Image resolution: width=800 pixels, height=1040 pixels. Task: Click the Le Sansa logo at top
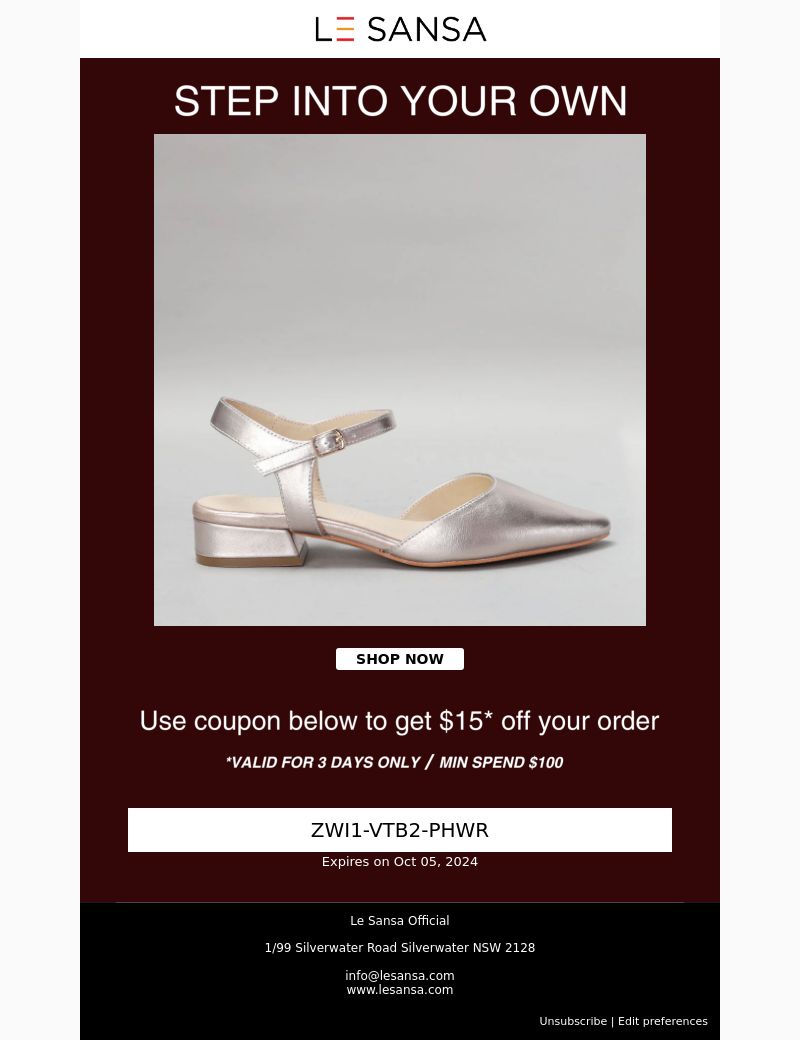tap(400, 29)
